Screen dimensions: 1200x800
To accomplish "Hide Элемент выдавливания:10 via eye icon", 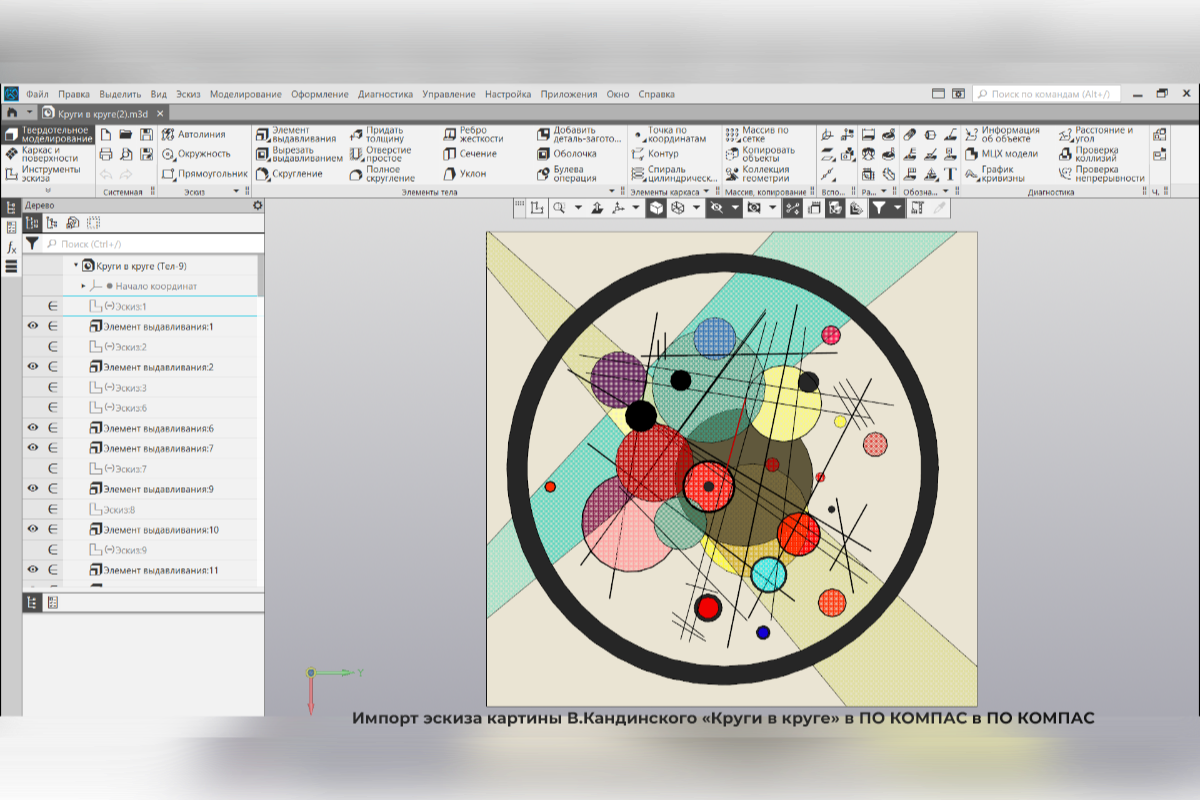I will tap(33, 529).
